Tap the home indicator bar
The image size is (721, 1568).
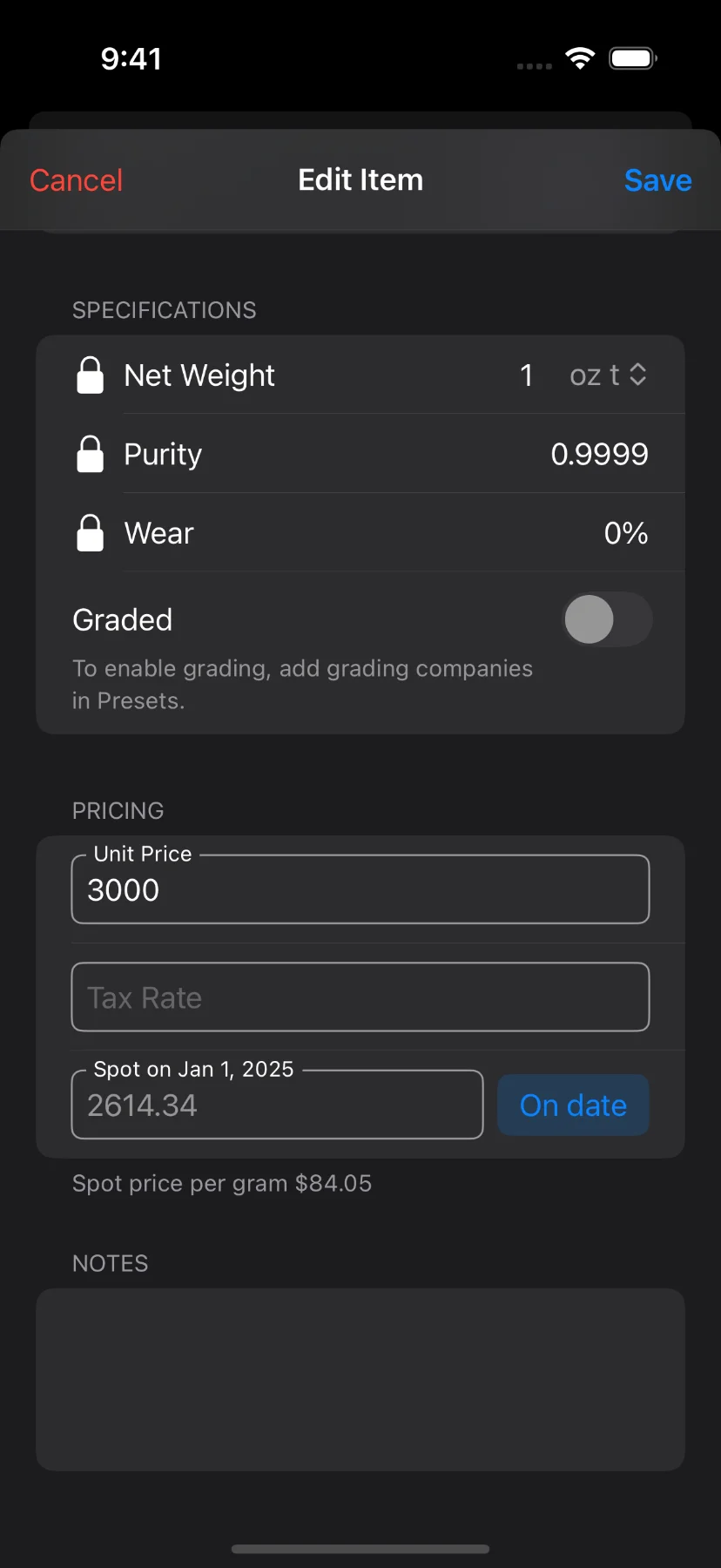coord(360,1549)
